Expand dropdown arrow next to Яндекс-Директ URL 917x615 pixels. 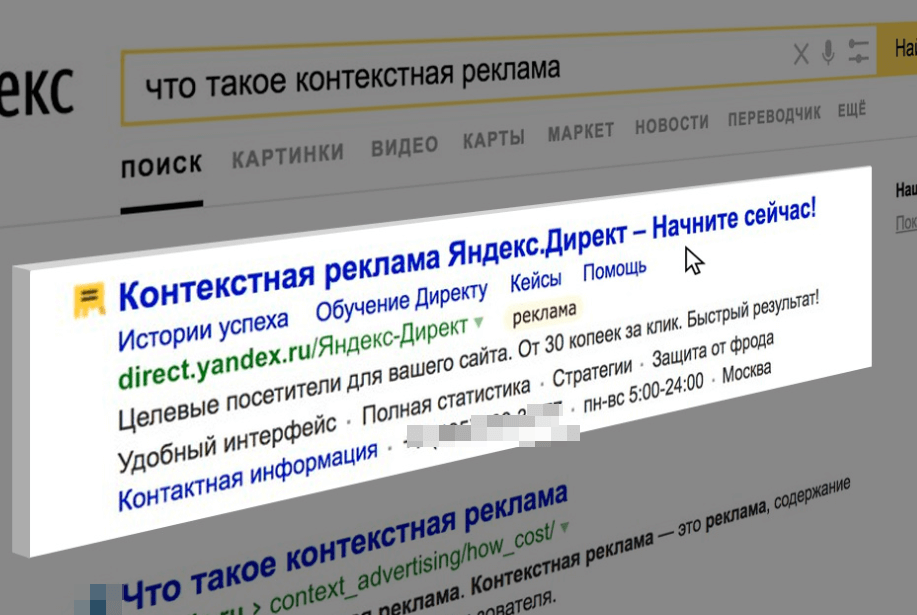[479, 322]
